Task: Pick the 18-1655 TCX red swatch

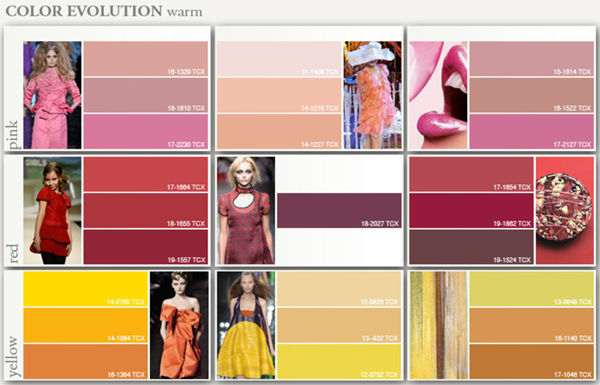Action: (146, 210)
